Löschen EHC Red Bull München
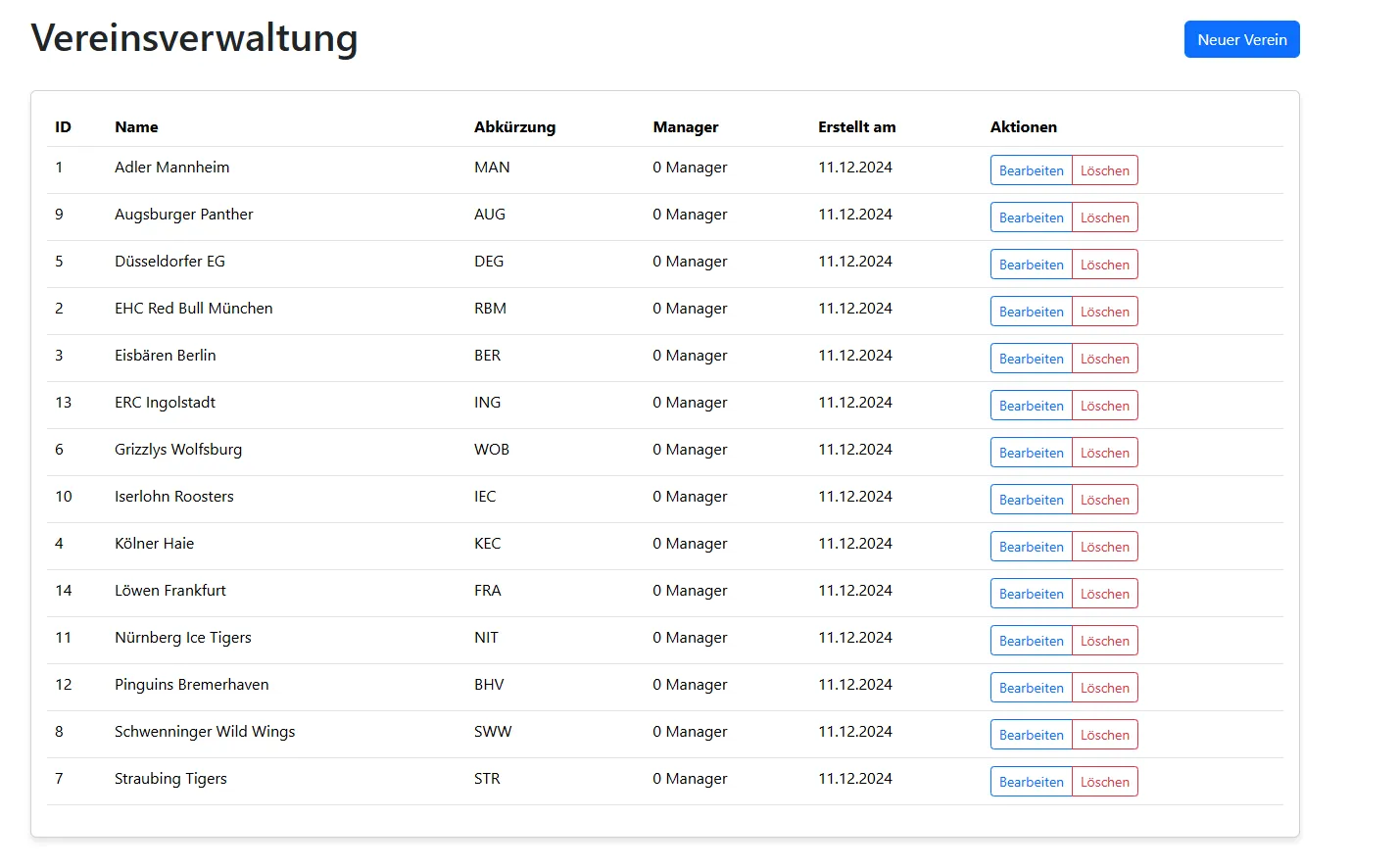 coord(1105,312)
